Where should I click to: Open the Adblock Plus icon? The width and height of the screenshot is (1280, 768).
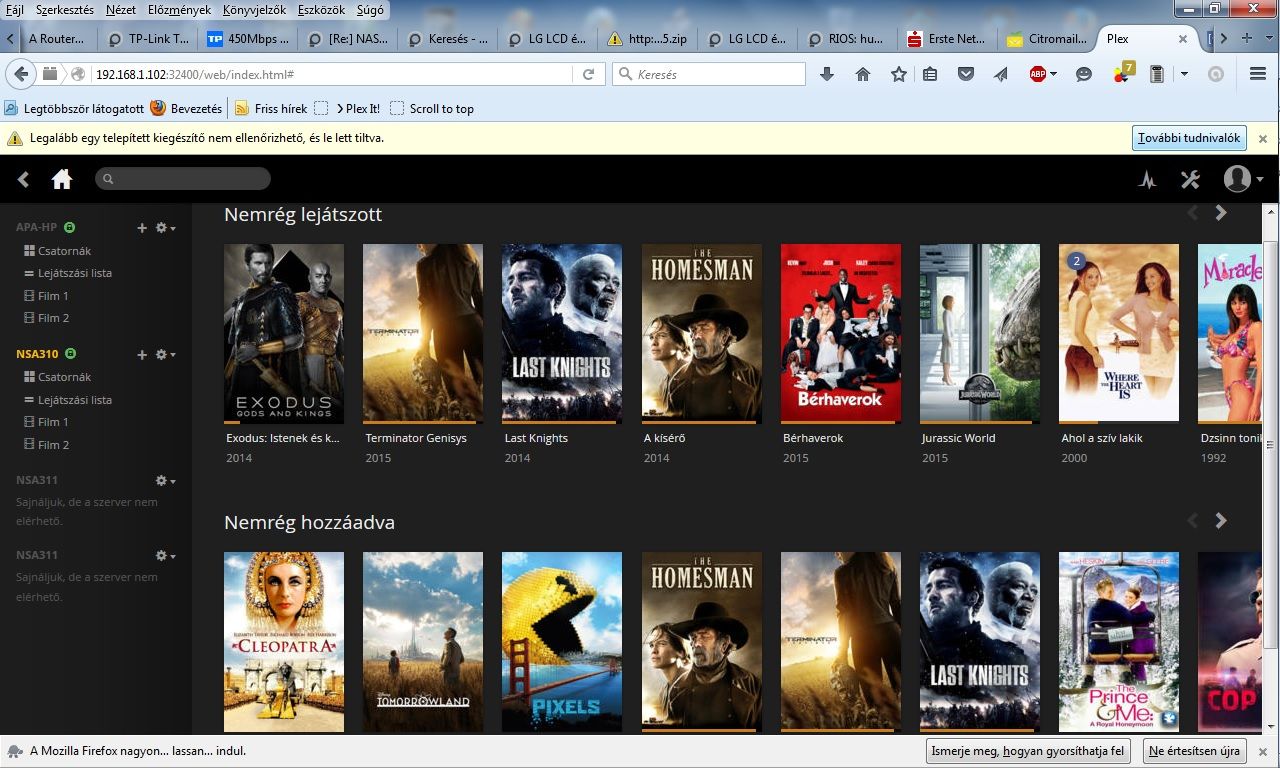[x=1038, y=74]
